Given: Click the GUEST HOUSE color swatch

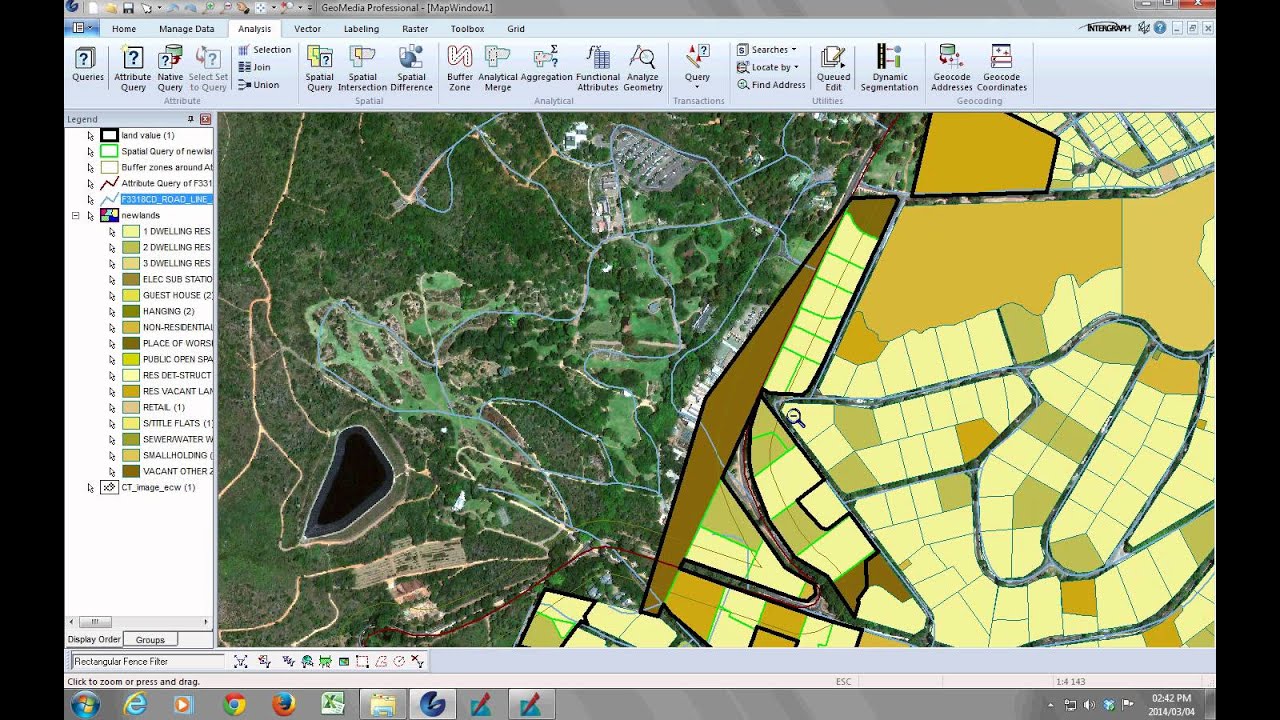Looking at the screenshot, I should 131,296.
